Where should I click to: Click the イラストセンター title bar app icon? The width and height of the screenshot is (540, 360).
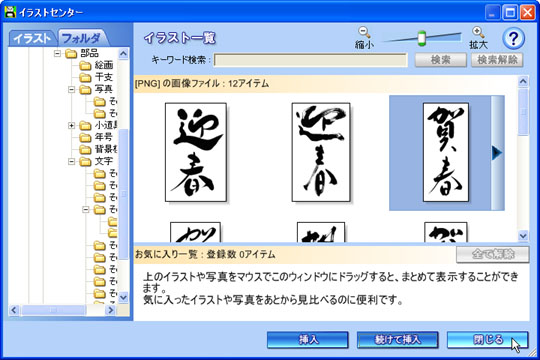click(x=10, y=12)
